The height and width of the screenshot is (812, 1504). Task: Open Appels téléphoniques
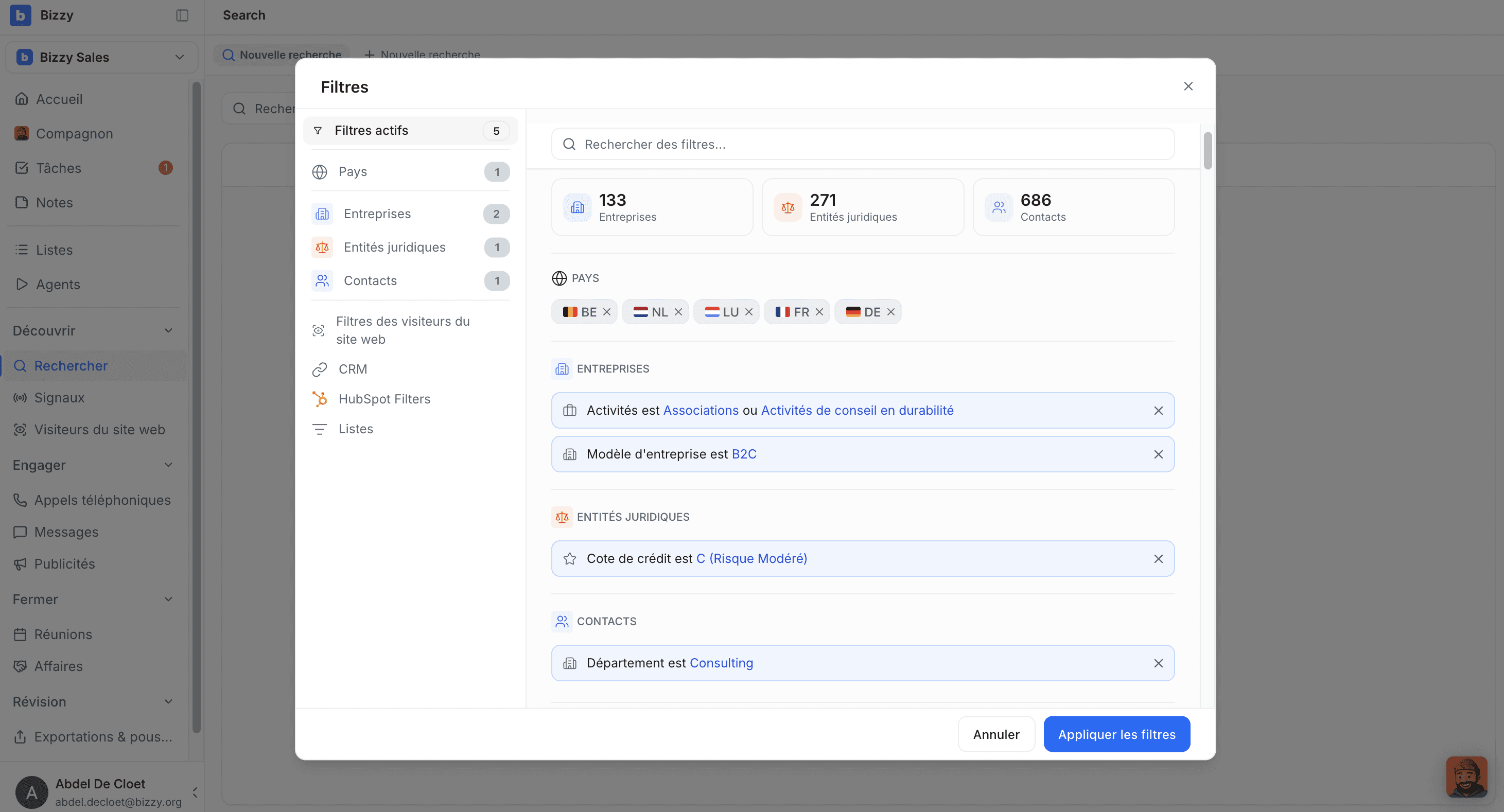[x=92, y=500]
